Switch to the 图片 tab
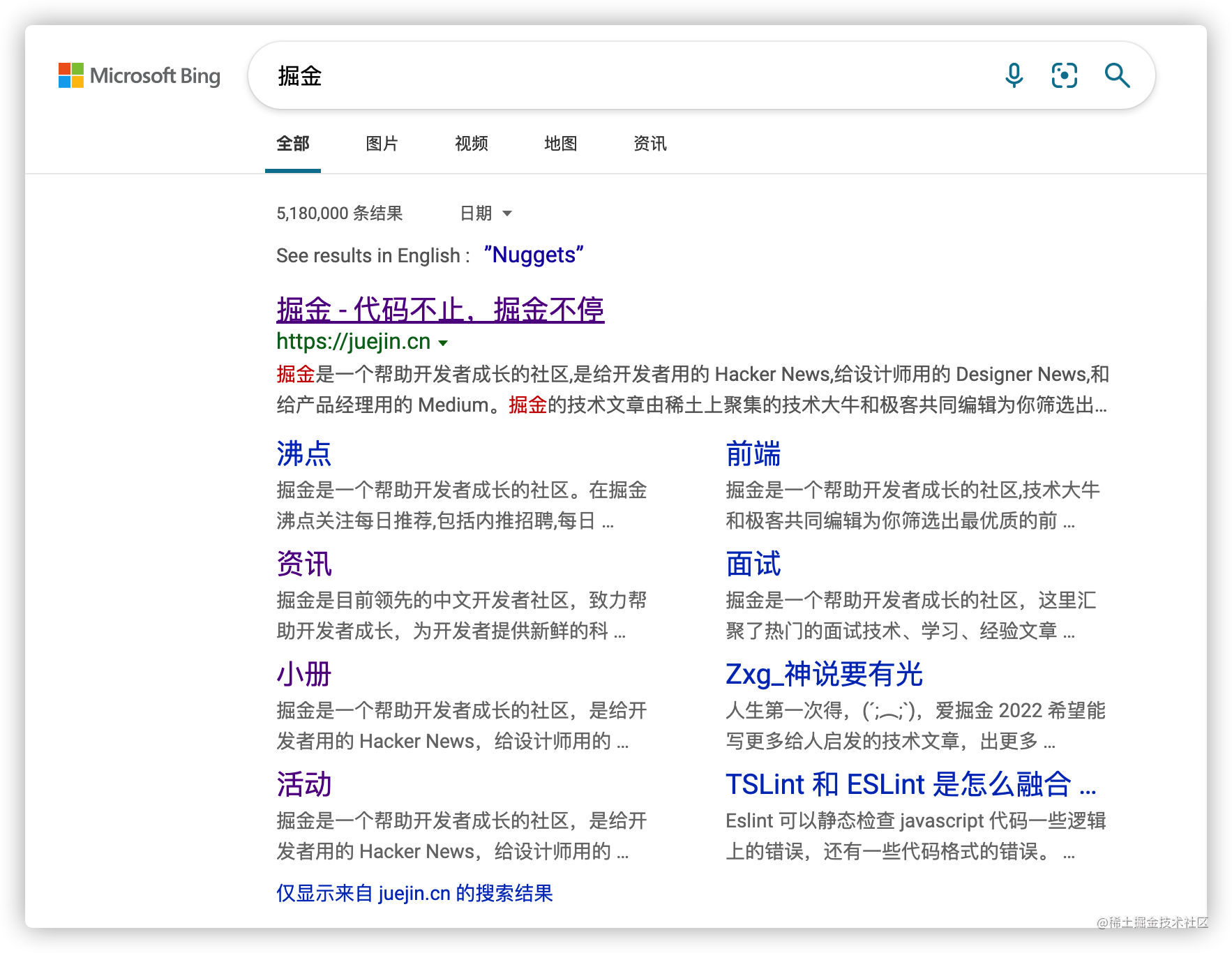This screenshot has width=1232, height=953. (382, 144)
